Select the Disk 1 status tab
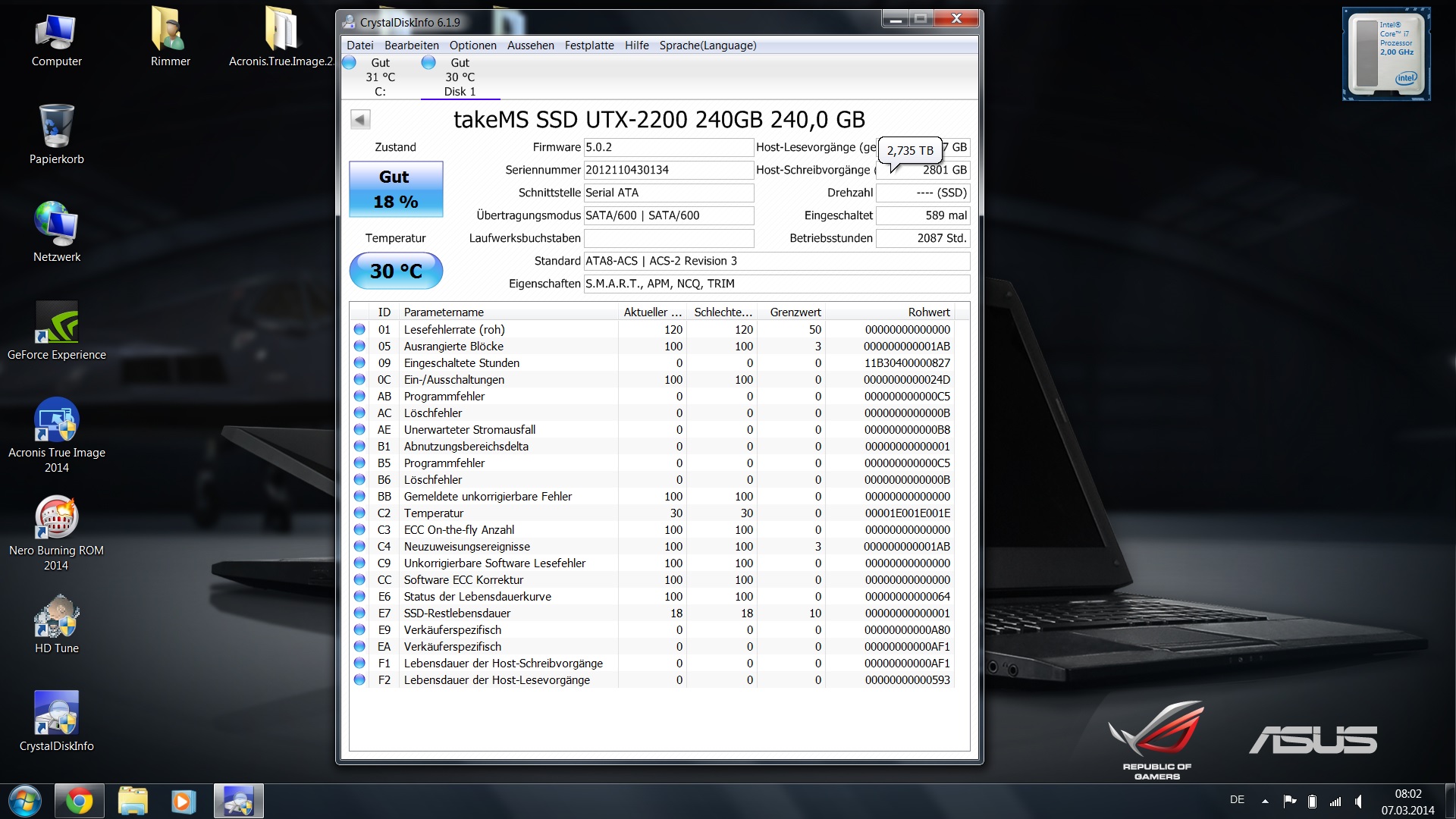 460,77
